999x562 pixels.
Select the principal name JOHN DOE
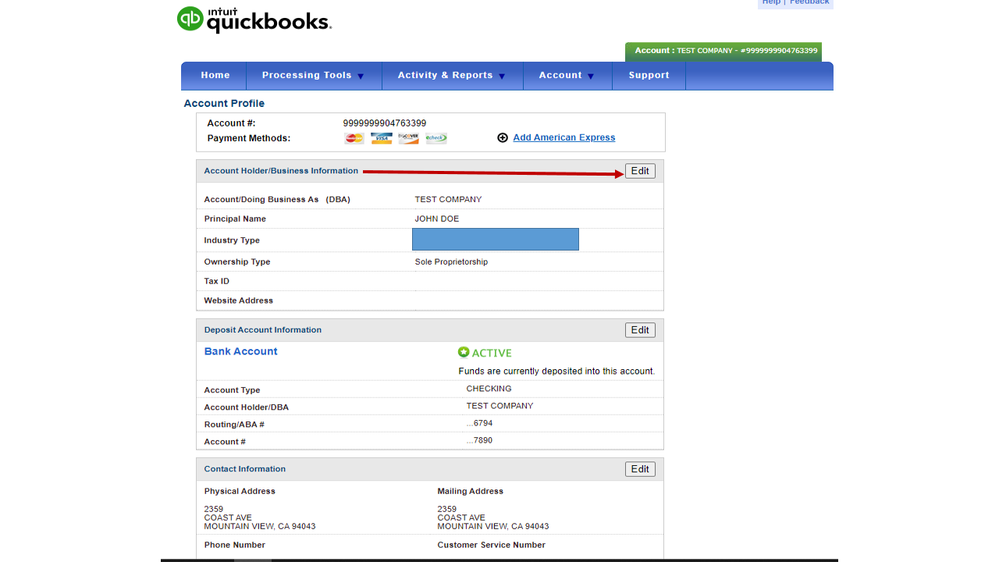pyautogui.click(x=436, y=219)
